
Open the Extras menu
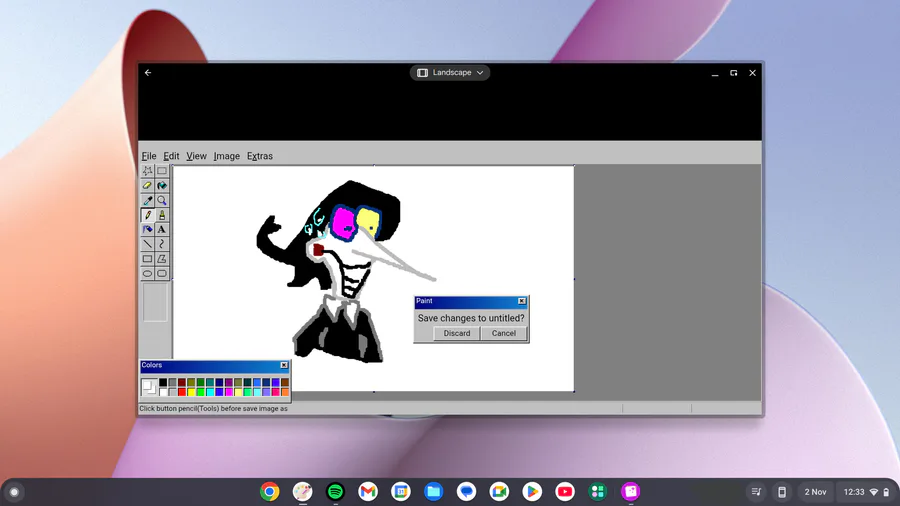(x=259, y=156)
